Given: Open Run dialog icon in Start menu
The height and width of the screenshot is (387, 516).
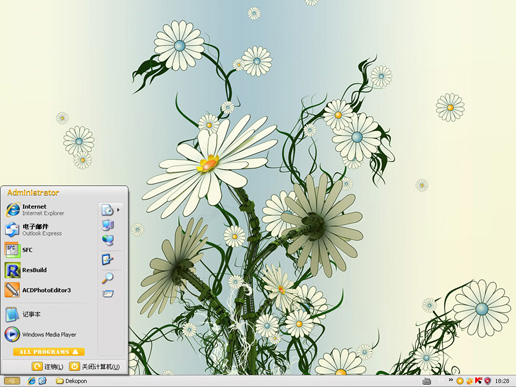Looking at the screenshot, I should click(108, 294).
